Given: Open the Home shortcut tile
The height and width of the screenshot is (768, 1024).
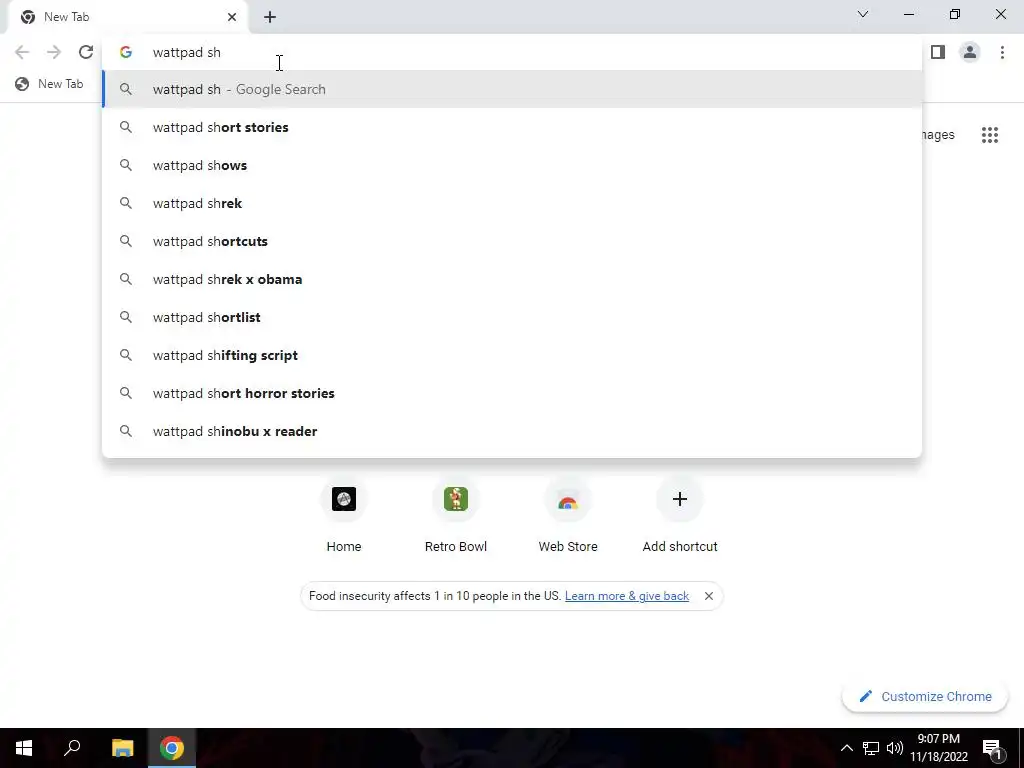Looking at the screenshot, I should 344,516.
